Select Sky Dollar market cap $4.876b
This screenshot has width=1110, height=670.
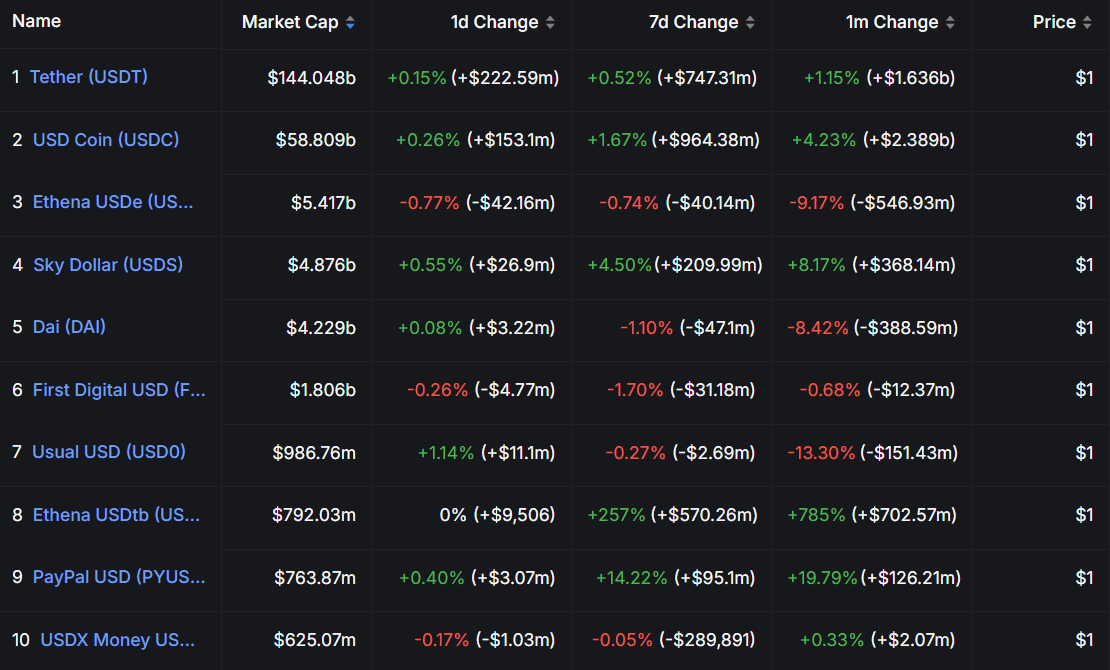point(321,265)
